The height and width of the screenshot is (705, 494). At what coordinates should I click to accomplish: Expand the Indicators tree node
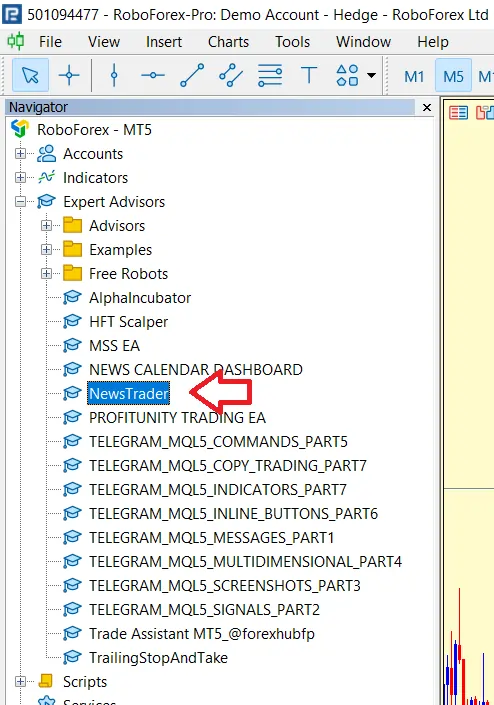point(20,178)
